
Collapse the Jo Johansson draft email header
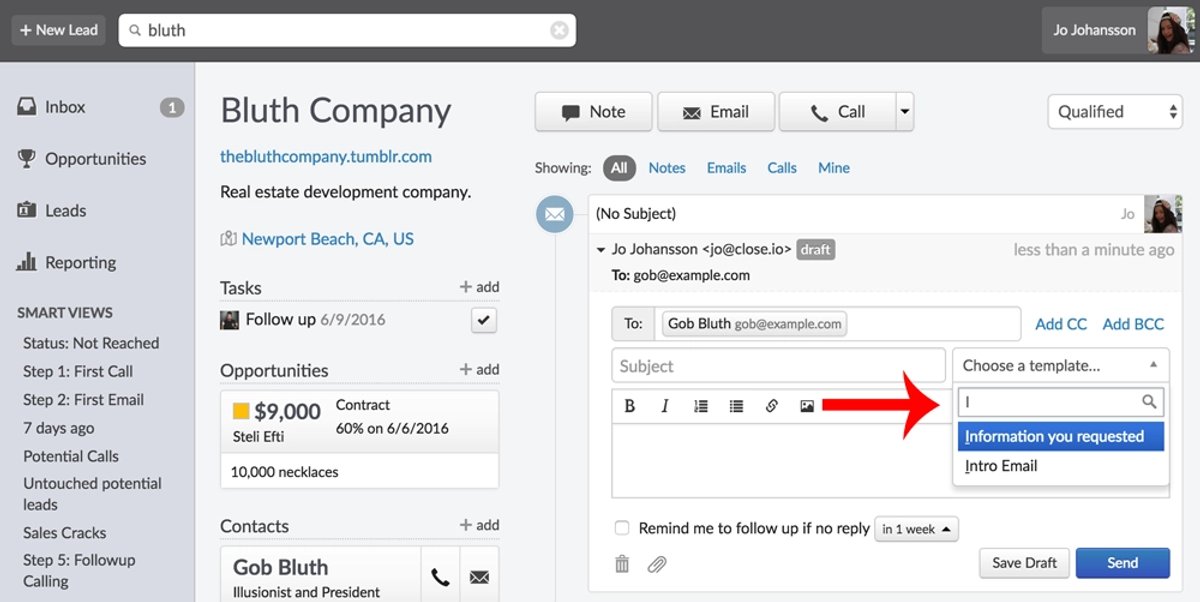(601, 250)
